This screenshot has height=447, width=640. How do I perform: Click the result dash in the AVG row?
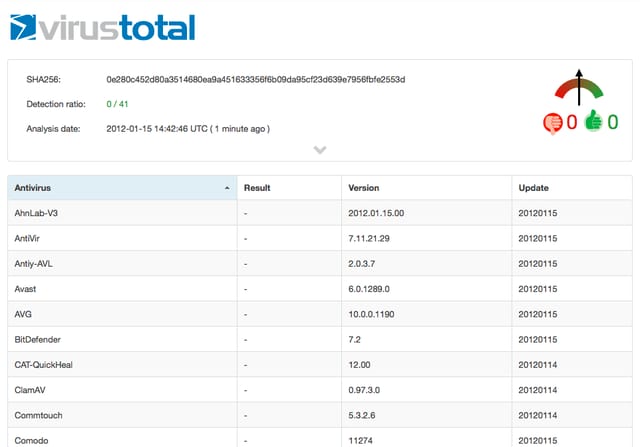coord(246,315)
